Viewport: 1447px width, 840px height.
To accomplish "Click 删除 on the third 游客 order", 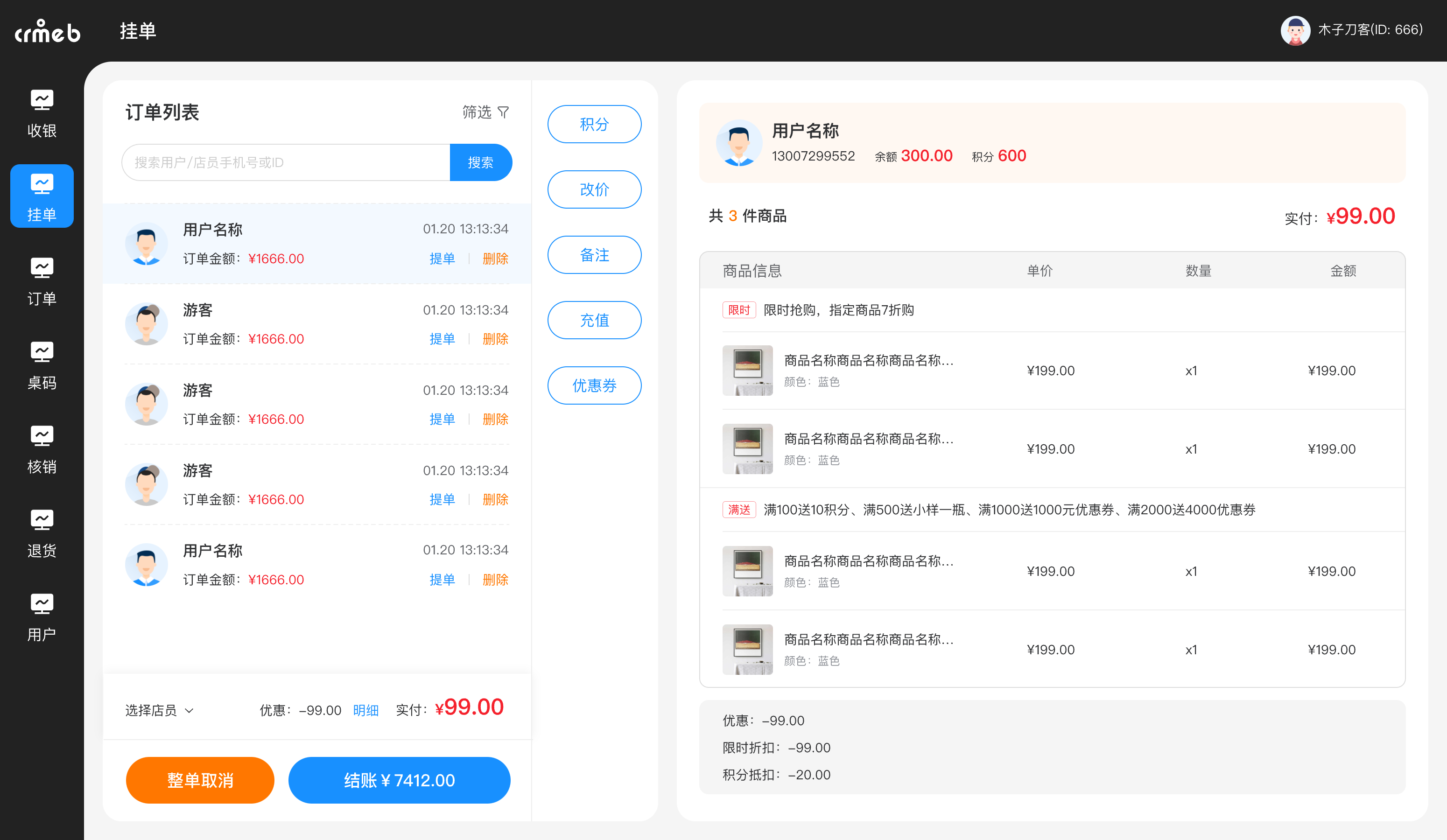I will 495,499.
